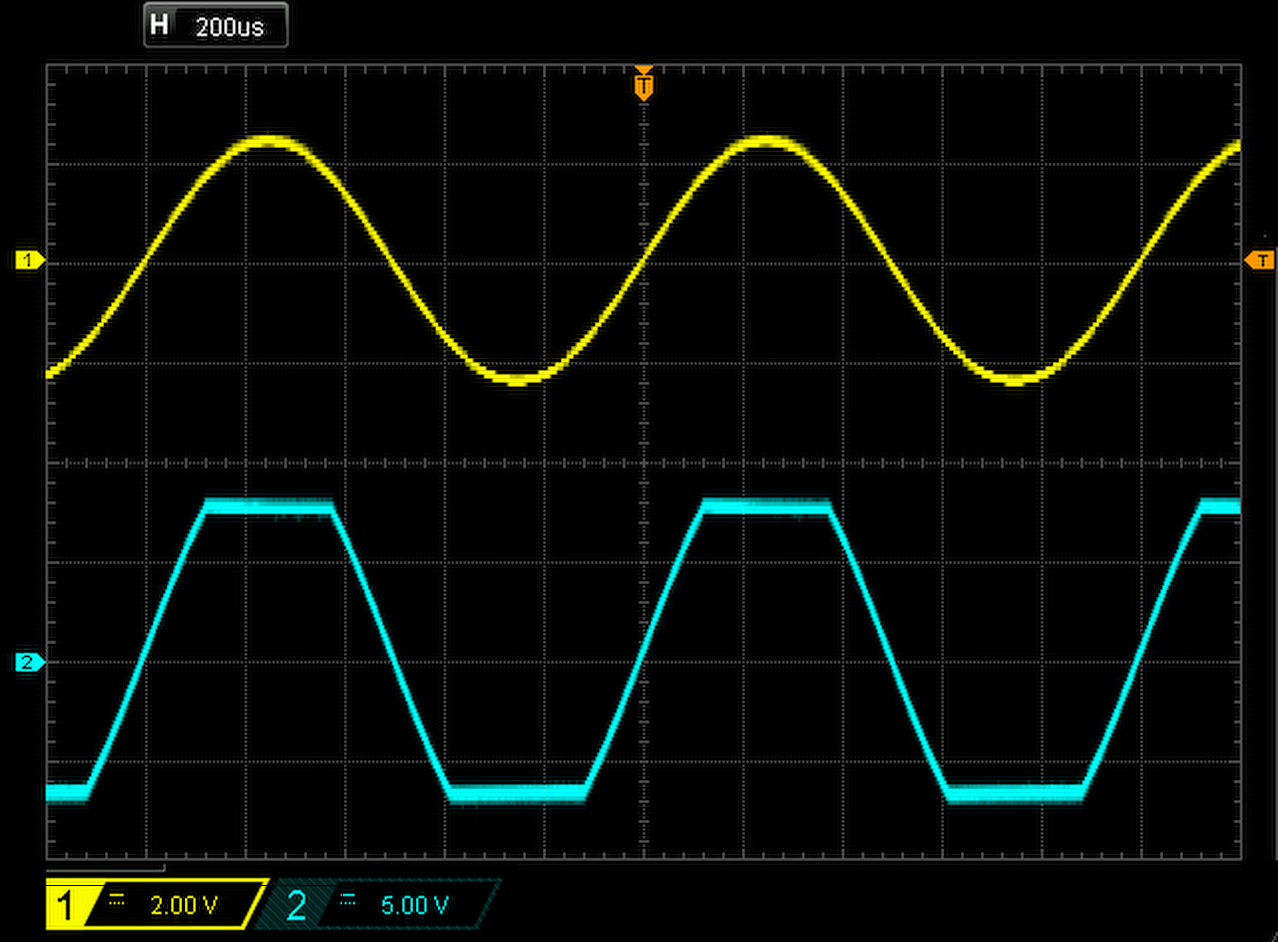Click the first flat top of cyan waveform
1278x942 pixels.
268,507
